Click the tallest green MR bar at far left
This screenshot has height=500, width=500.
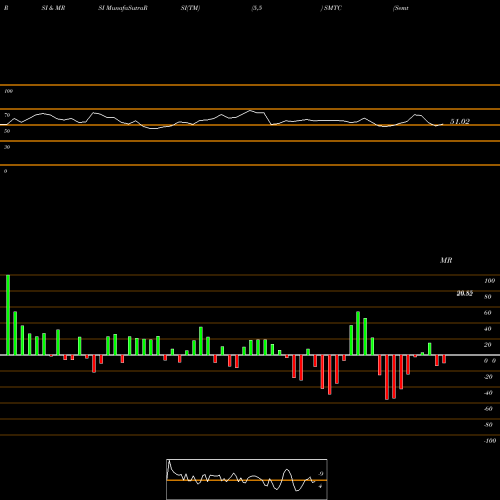tap(8, 315)
